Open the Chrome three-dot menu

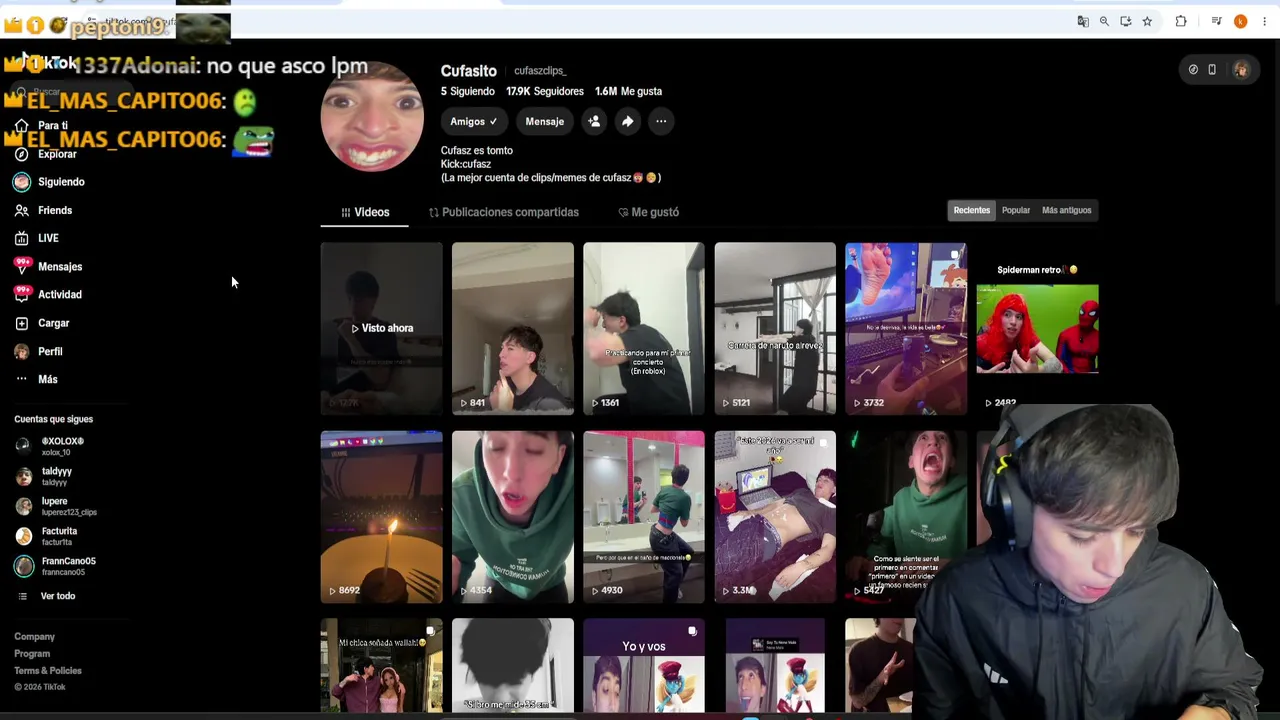tap(1266, 21)
